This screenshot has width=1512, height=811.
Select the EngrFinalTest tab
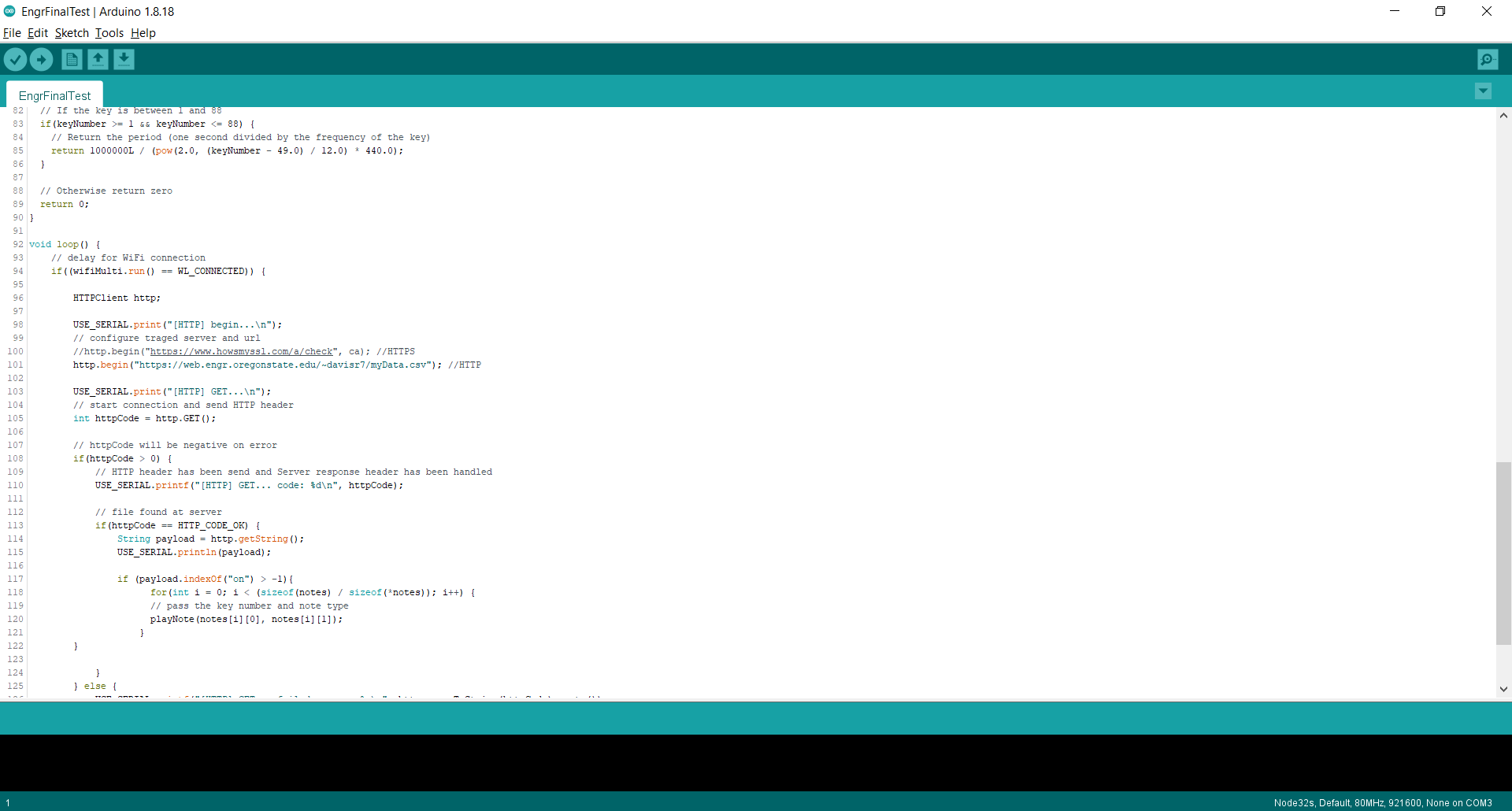[x=54, y=95]
